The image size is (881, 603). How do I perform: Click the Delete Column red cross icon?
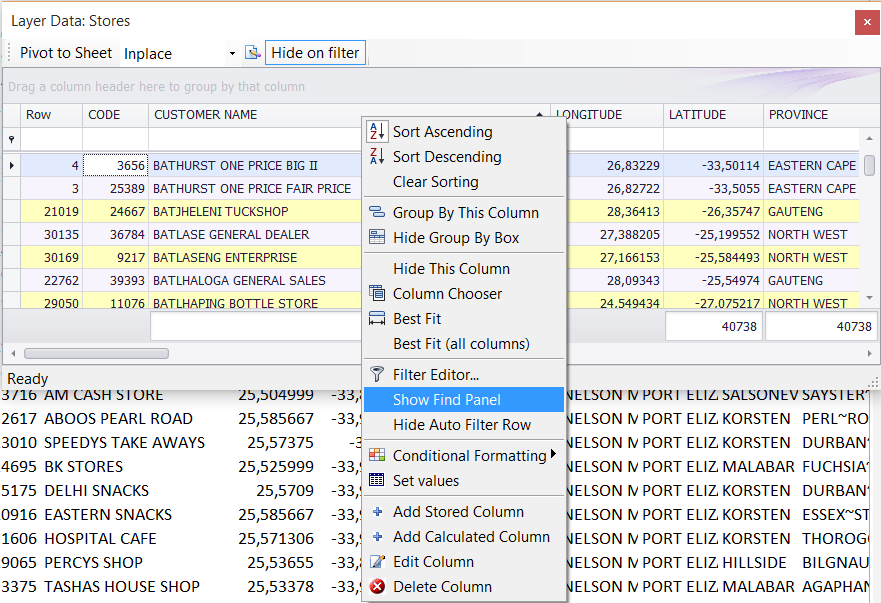tap(377, 586)
